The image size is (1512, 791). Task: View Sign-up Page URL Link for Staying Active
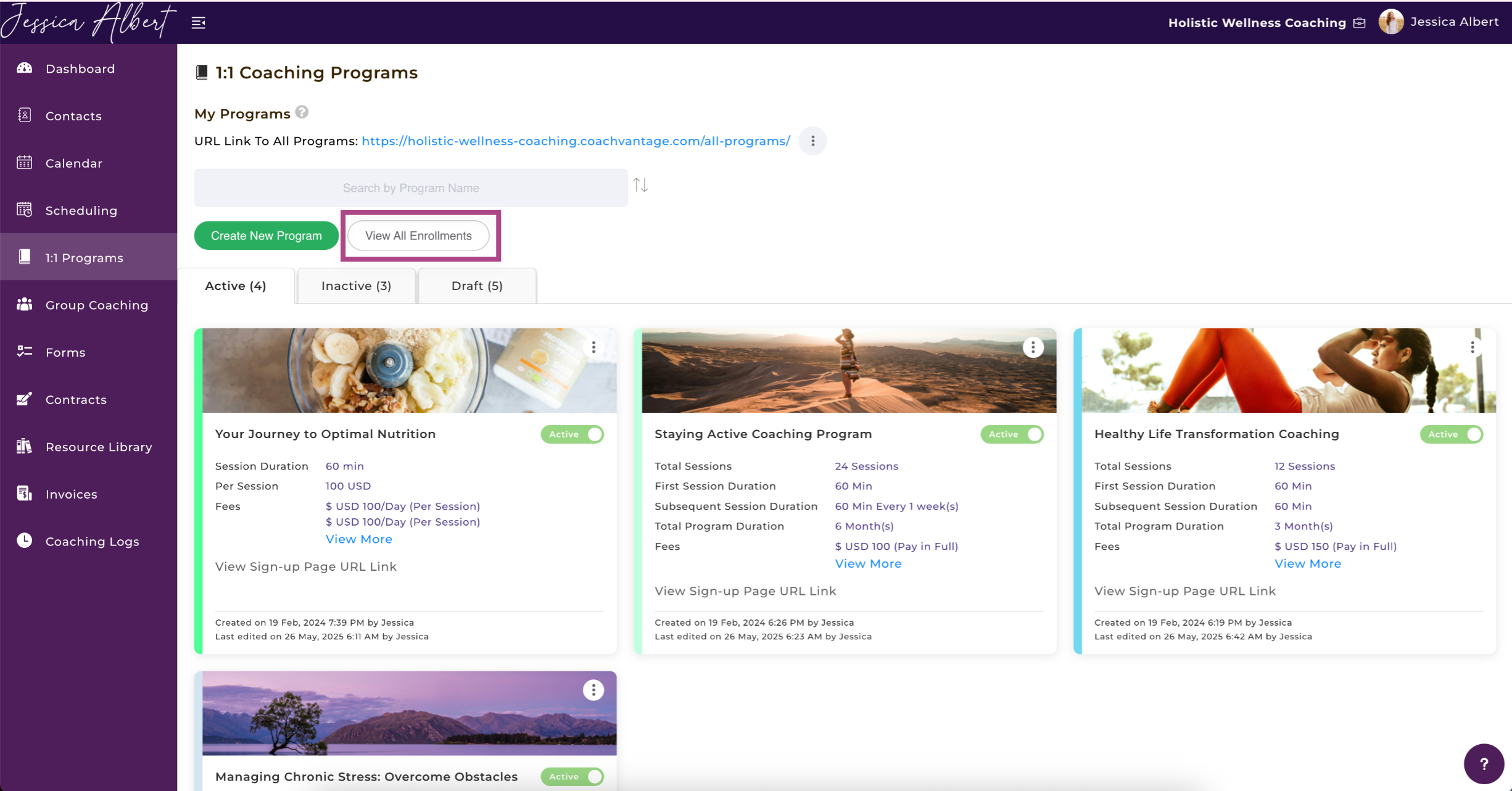tap(745, 591)
